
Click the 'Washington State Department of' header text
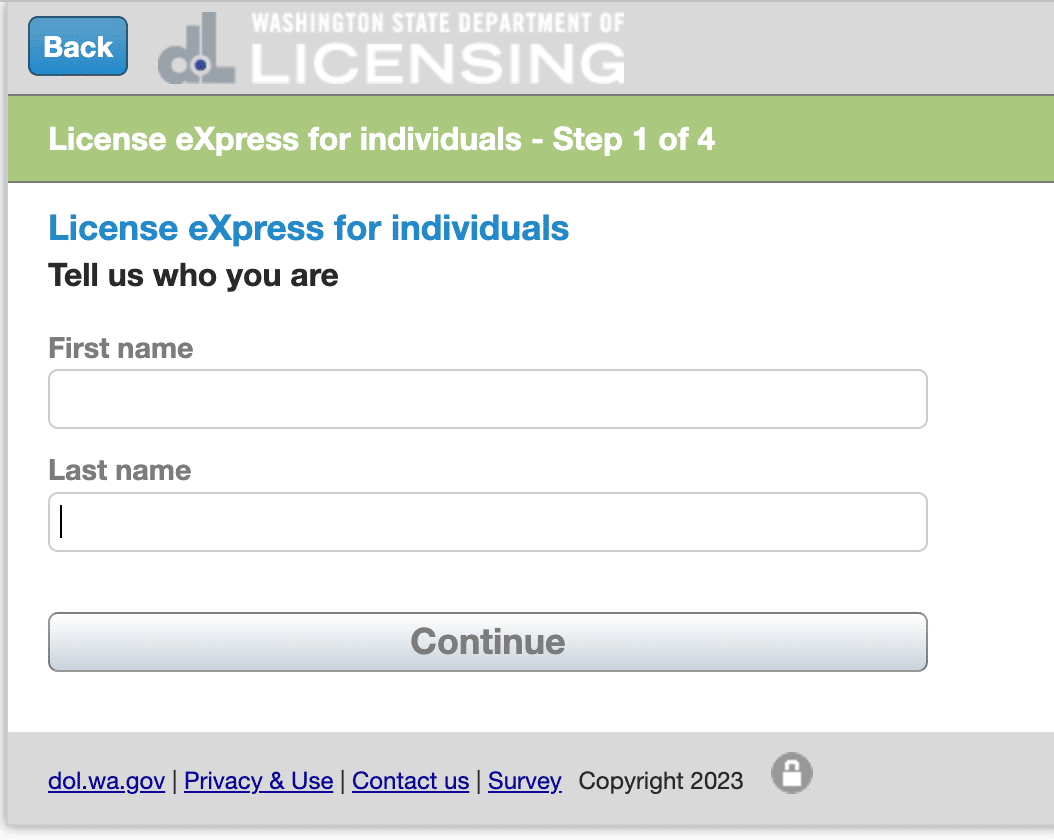tap(437, 22)
